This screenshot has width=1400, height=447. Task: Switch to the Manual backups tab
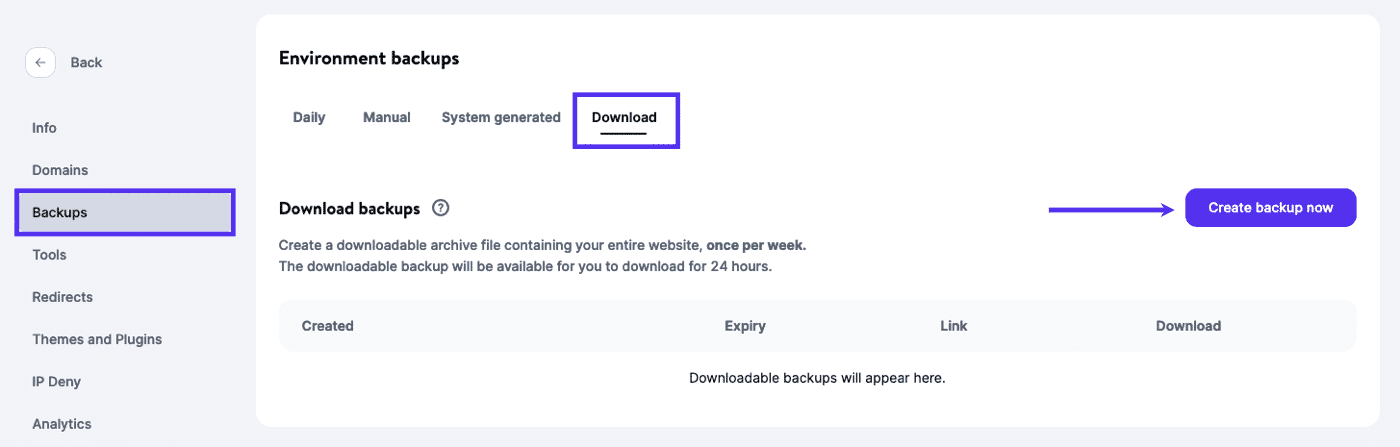[387, 117]
